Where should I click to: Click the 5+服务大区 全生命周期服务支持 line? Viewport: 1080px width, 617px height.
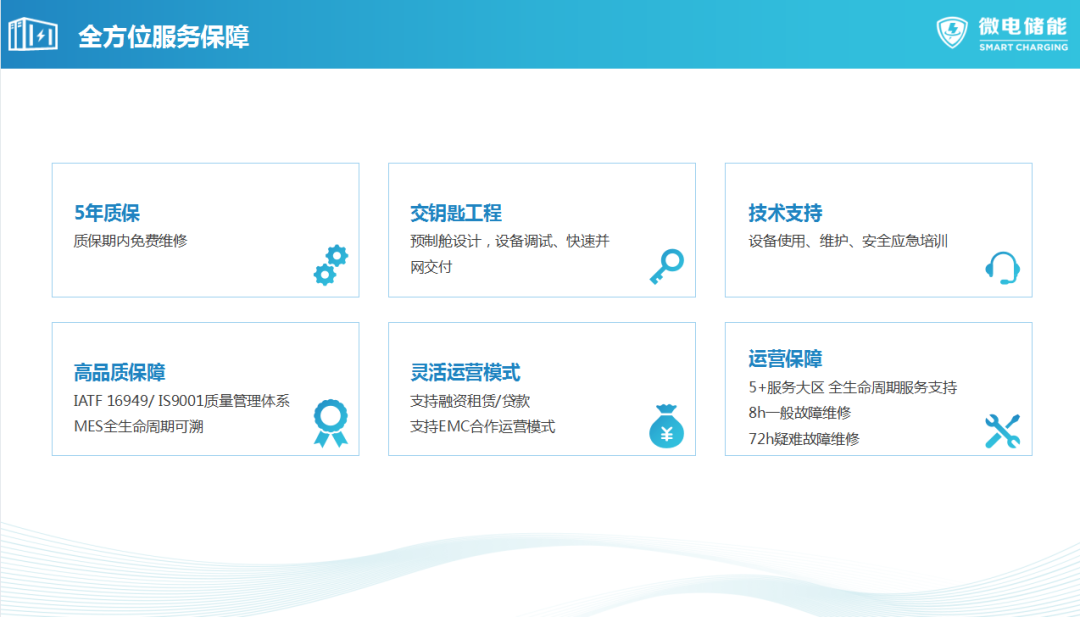853,387
